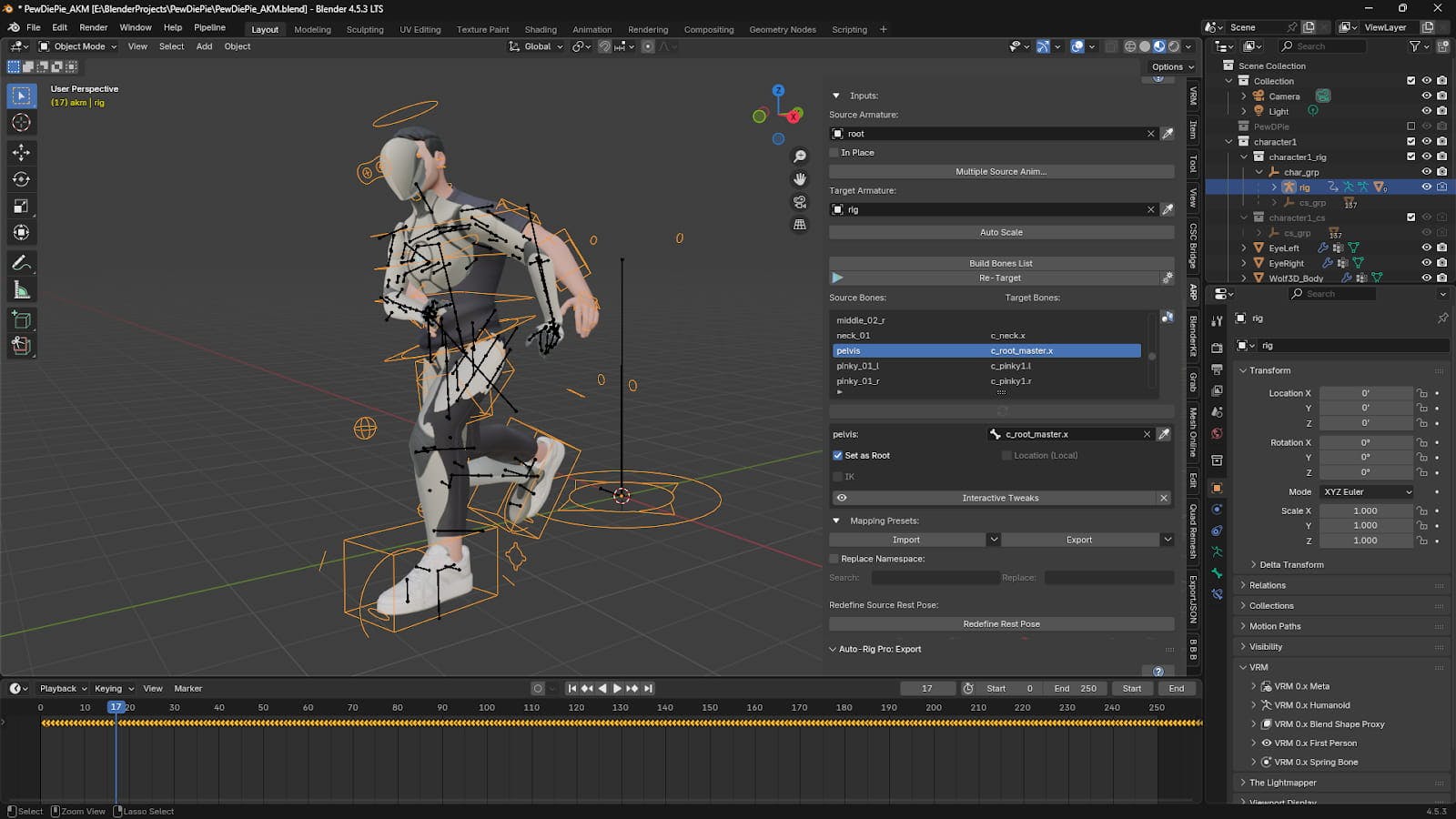1456x819 pixels.
Task: Switch to the Animation workspace tab
Action: tap(591, 29)
